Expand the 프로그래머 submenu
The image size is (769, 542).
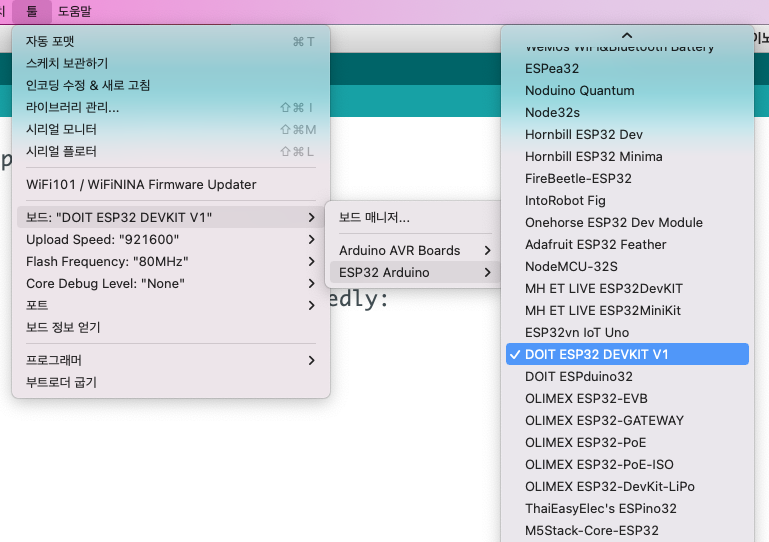coord(171,361)
